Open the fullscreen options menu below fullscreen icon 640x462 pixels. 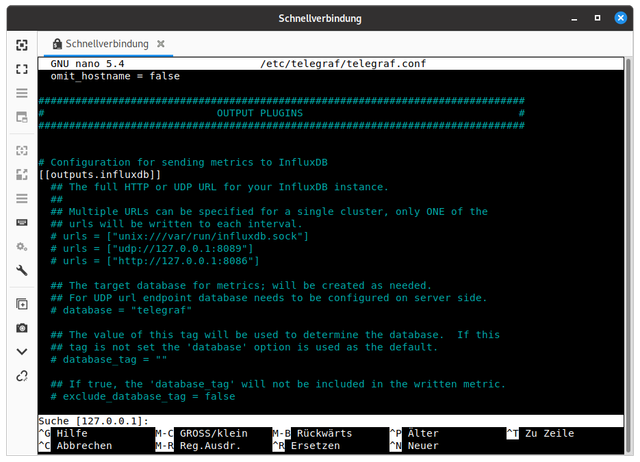22,93
